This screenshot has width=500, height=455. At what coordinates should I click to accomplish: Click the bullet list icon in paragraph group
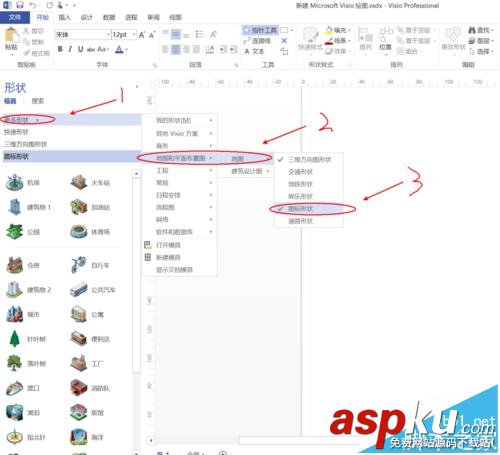point(199,34)
